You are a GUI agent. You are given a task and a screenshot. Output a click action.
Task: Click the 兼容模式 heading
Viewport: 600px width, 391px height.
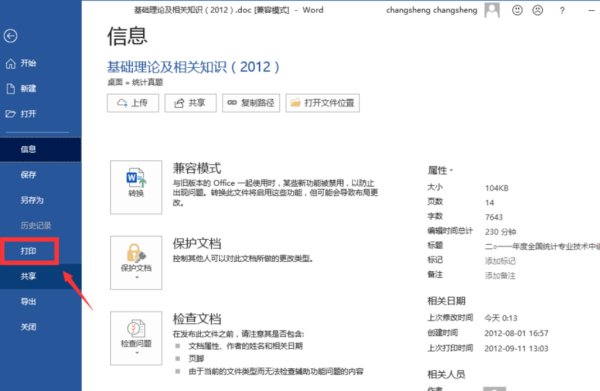tap(197, 168)
